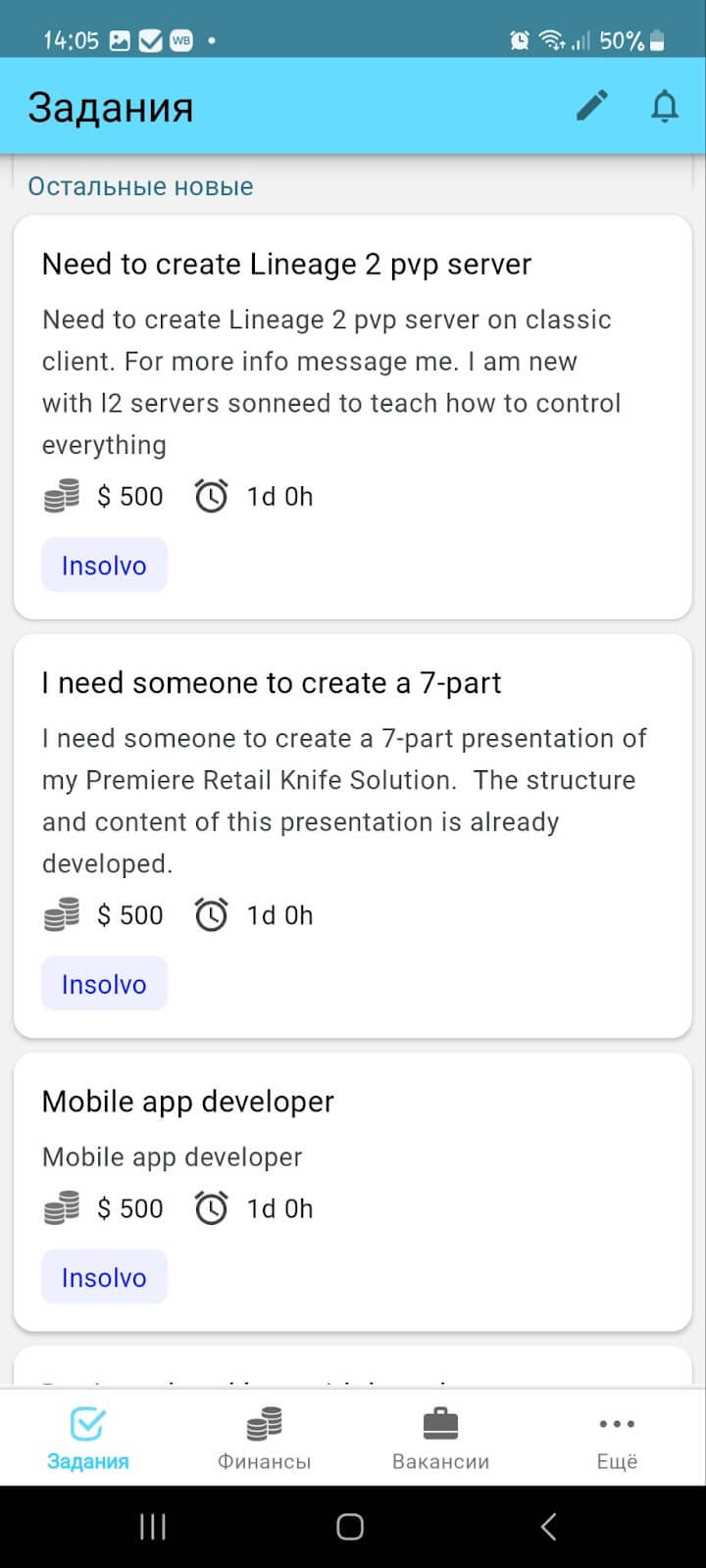Tap Insolvo tag on 7-part presentation task
The height and width of the screenshot is (1568, 706).
104,984
